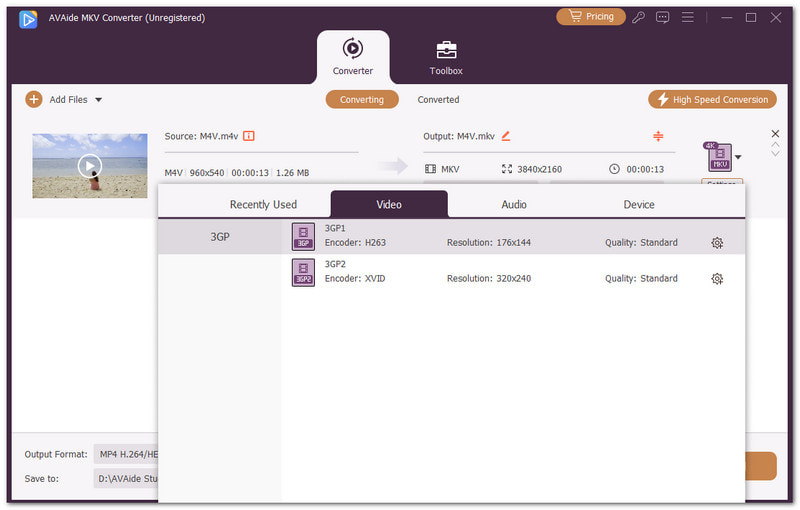The image size is (800, 510).
Task: Remove the M4V file with the X
Action: click(x=775, y=134)
